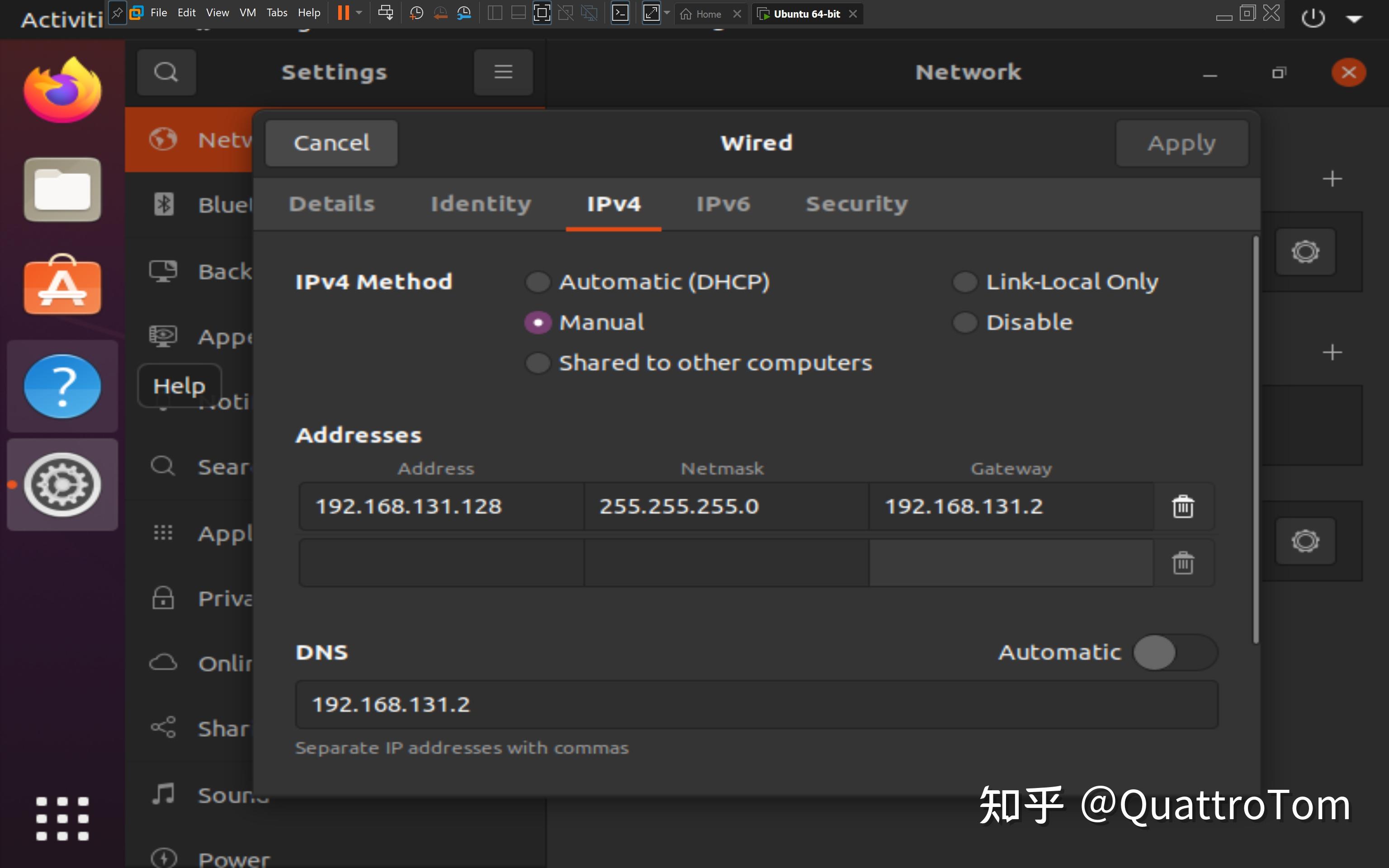Click Show Applications grid icon
Screen dimensions: 1389x868
tap(62, 818)
